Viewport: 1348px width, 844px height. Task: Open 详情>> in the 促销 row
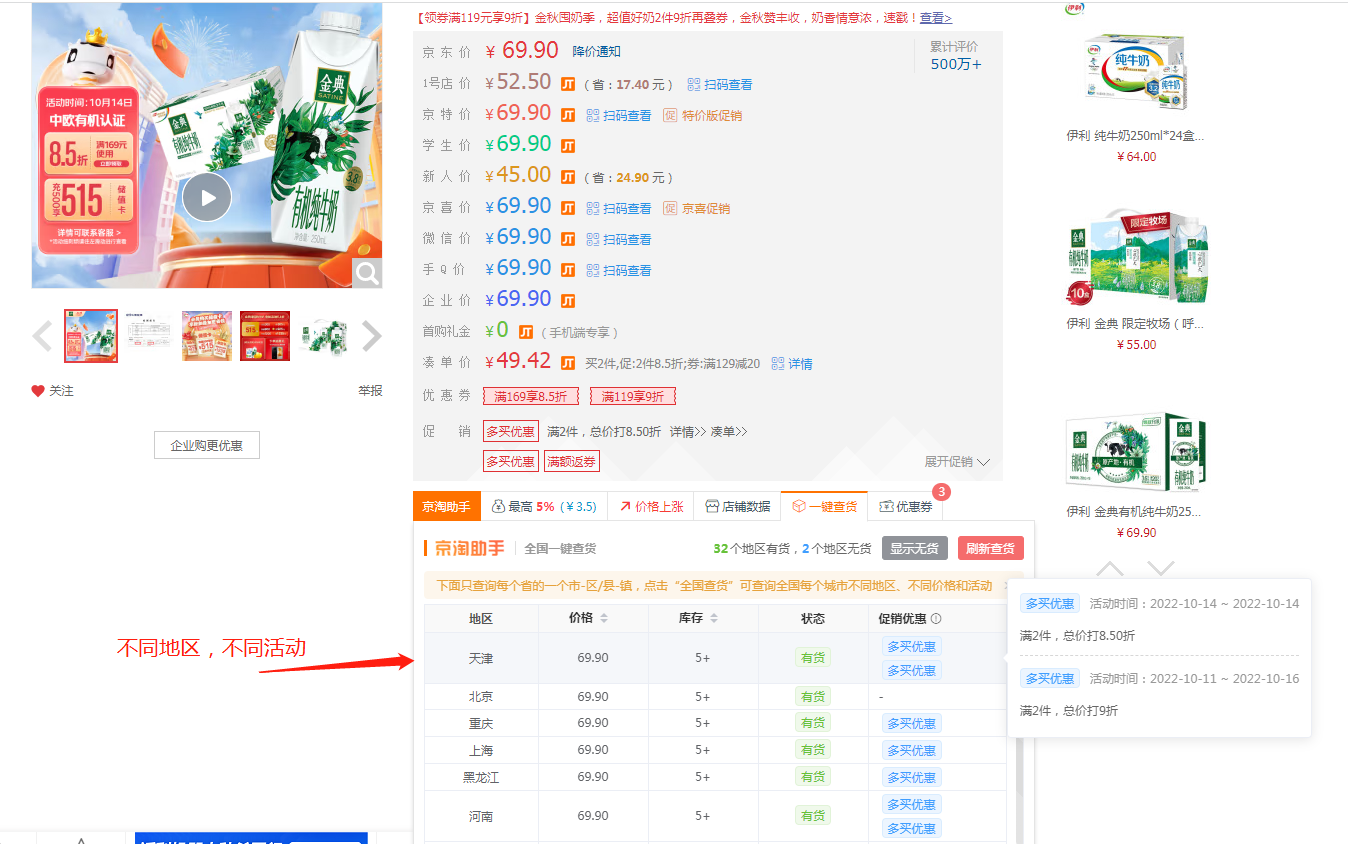pos(688,432)
